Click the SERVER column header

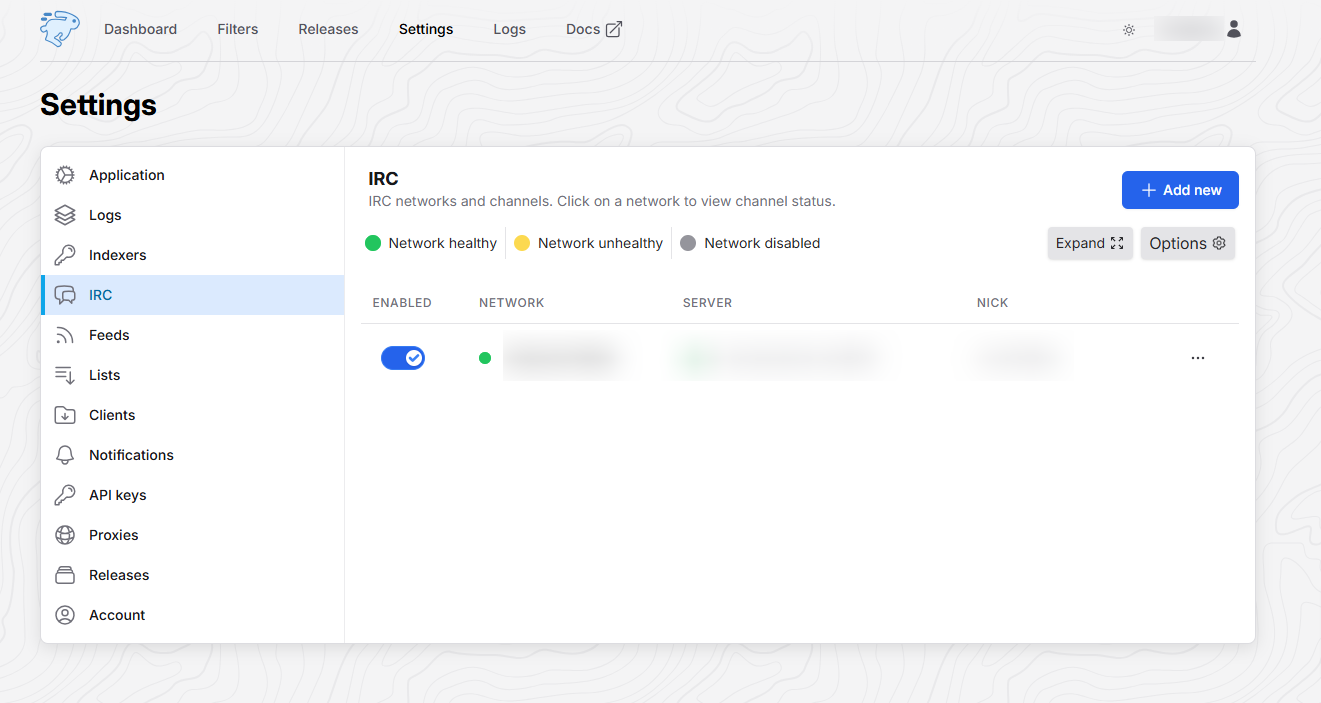(708, 303)
